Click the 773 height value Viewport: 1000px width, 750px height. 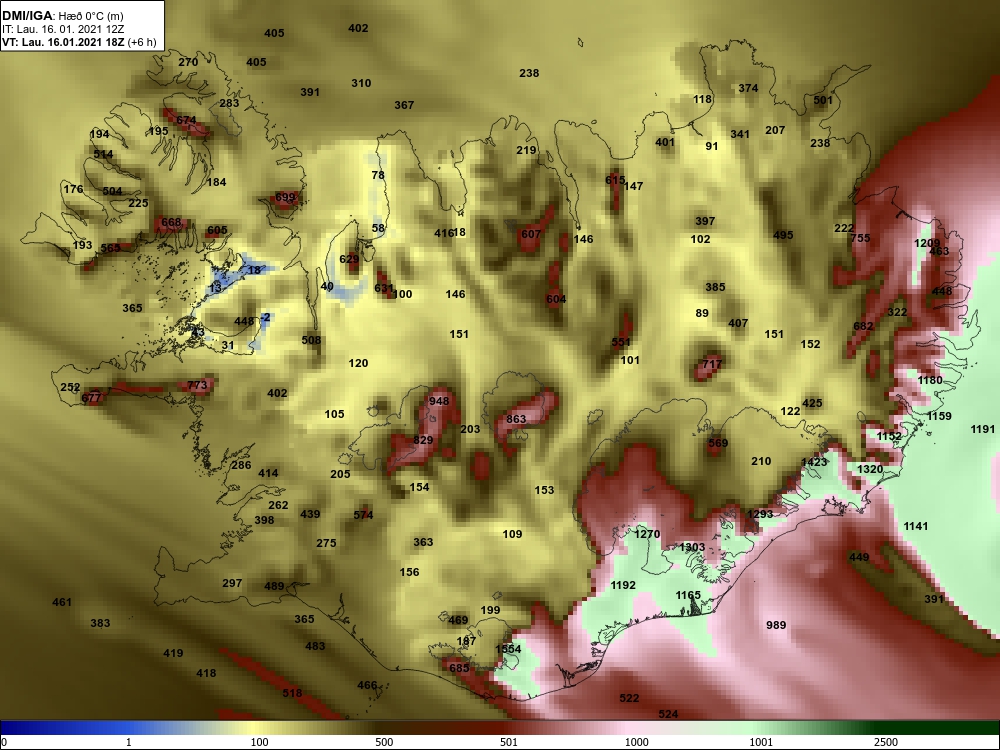point(197,385)
